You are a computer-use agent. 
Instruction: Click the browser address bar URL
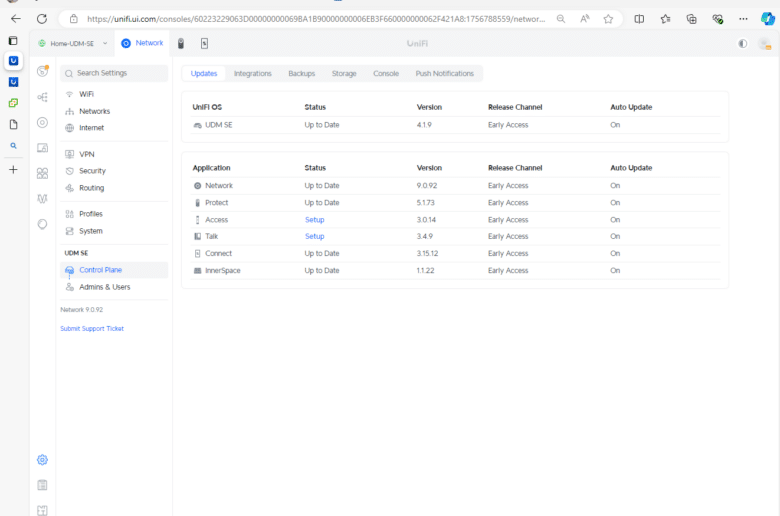[x=316, y=19]
